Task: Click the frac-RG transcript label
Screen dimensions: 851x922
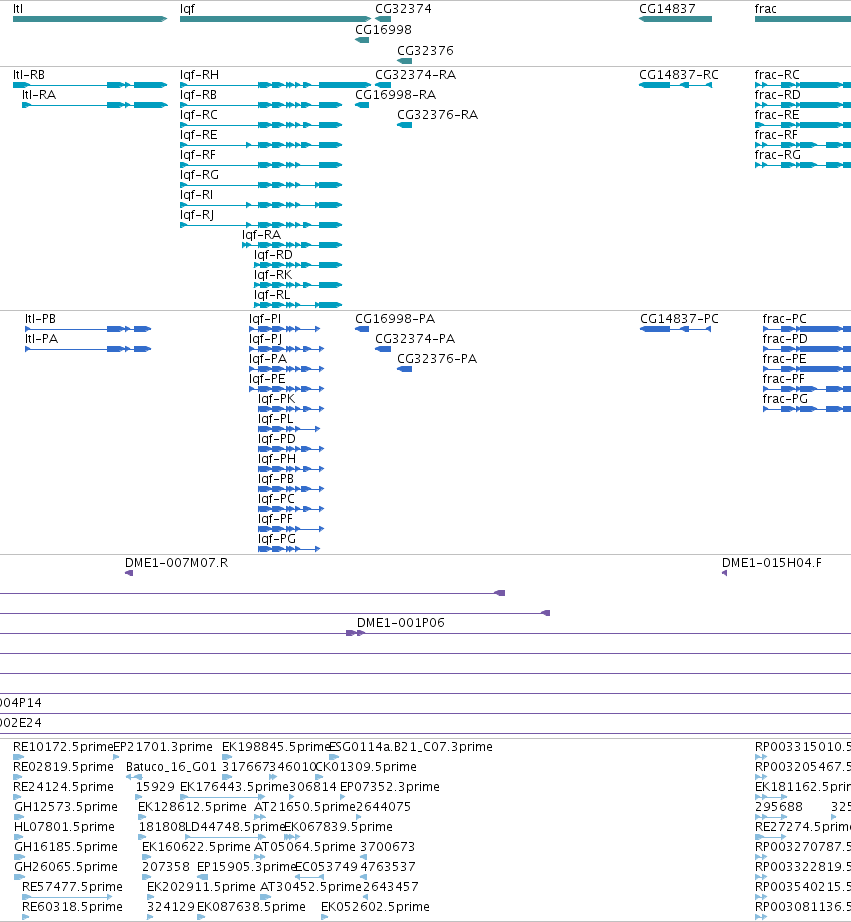Action: (778, 155)
